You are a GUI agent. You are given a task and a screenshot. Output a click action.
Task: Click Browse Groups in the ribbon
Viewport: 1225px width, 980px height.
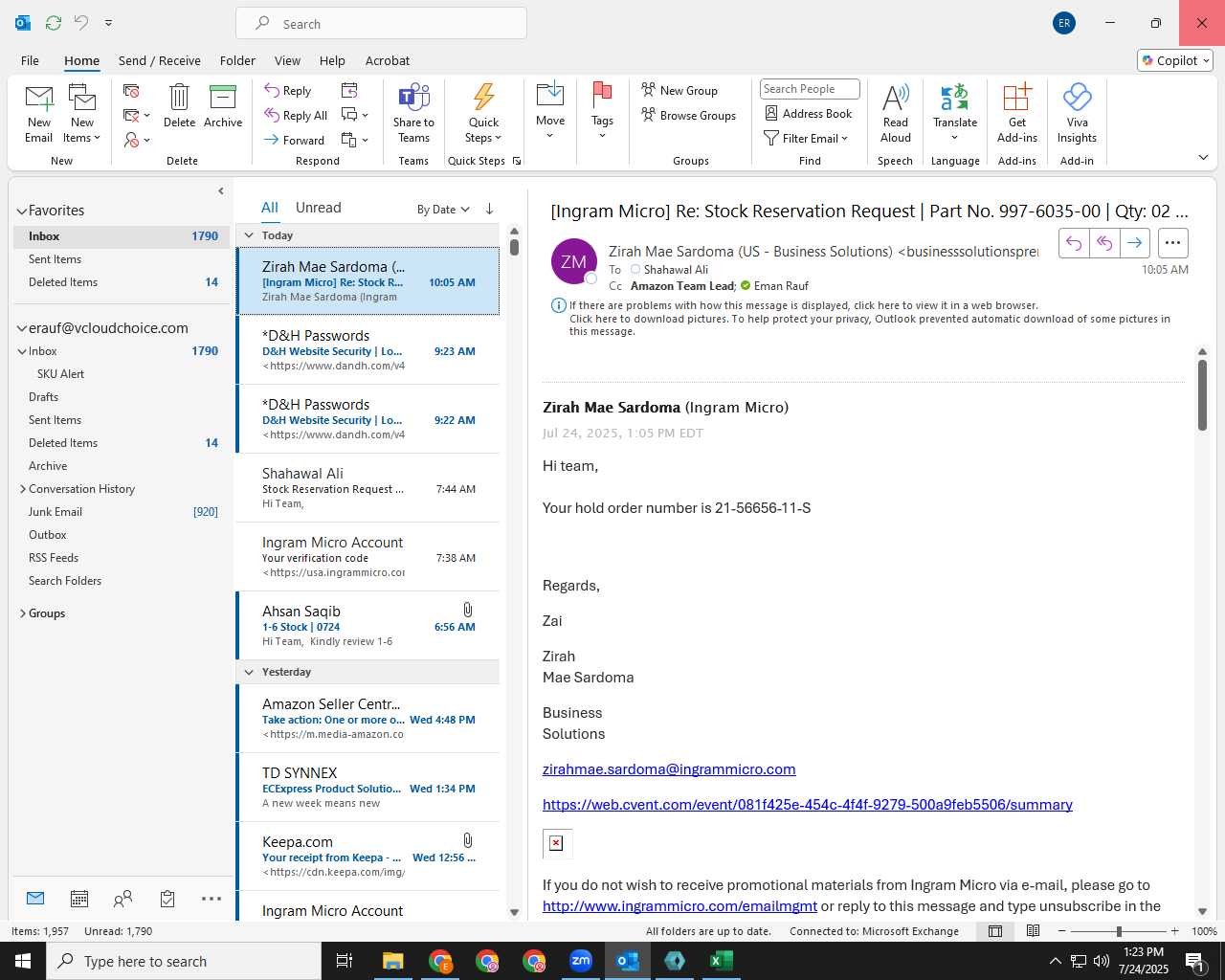(689, 115)
